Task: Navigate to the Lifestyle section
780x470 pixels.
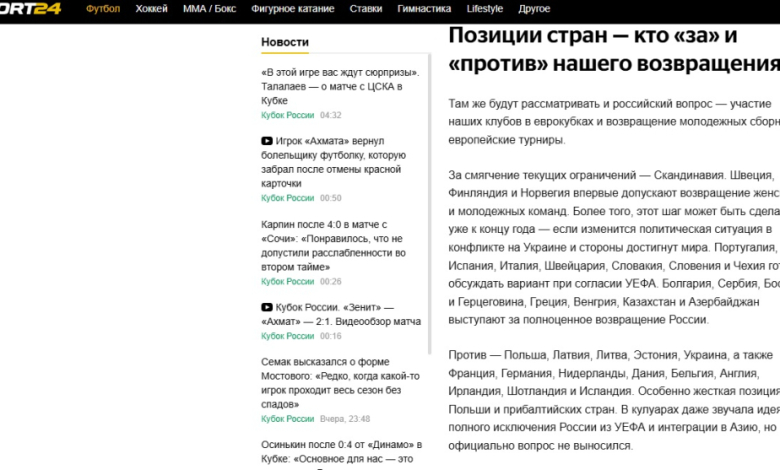Action: tap(485, 9)
